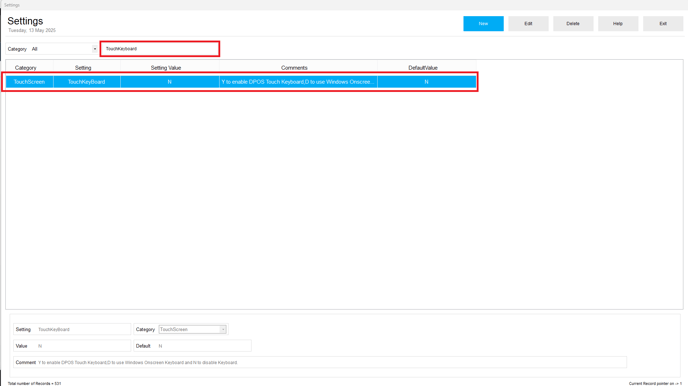Viewport: 688px width, 386px height.
Task: Sort by the Category column header
Action: pyautogui.click(x=25, y=68)
